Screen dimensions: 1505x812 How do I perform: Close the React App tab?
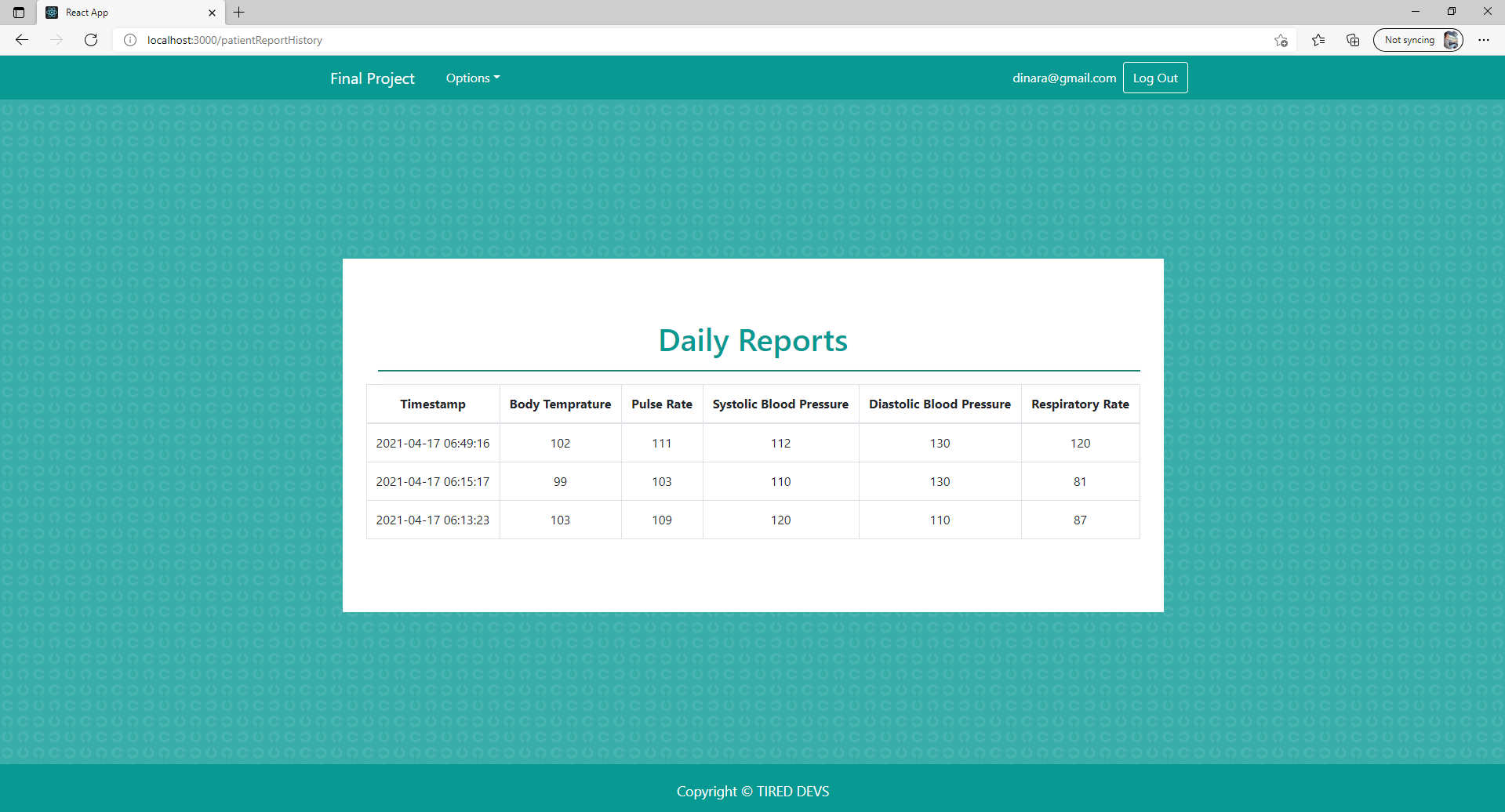[212, 13]
